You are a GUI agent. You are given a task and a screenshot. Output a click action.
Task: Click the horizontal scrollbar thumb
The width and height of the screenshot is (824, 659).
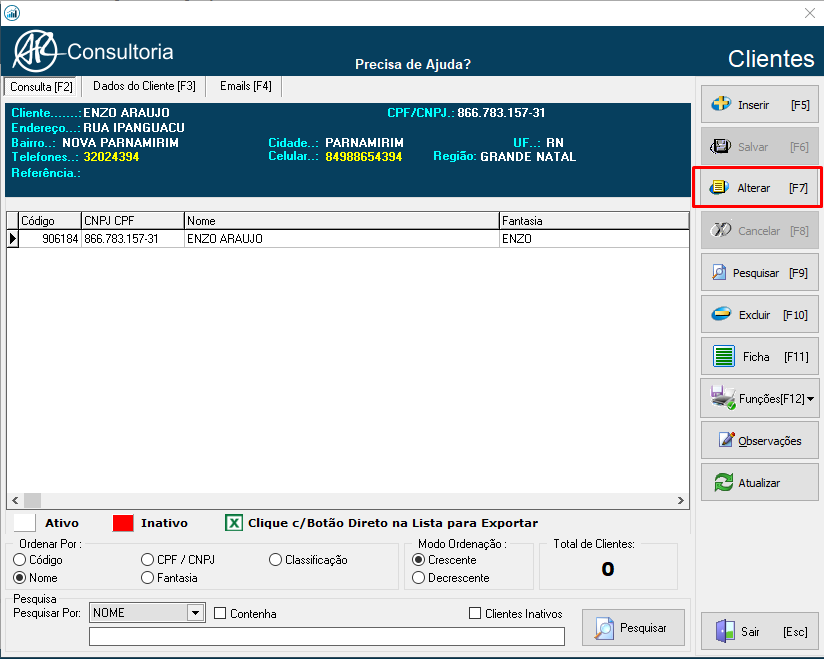click(x=33, y=500)
